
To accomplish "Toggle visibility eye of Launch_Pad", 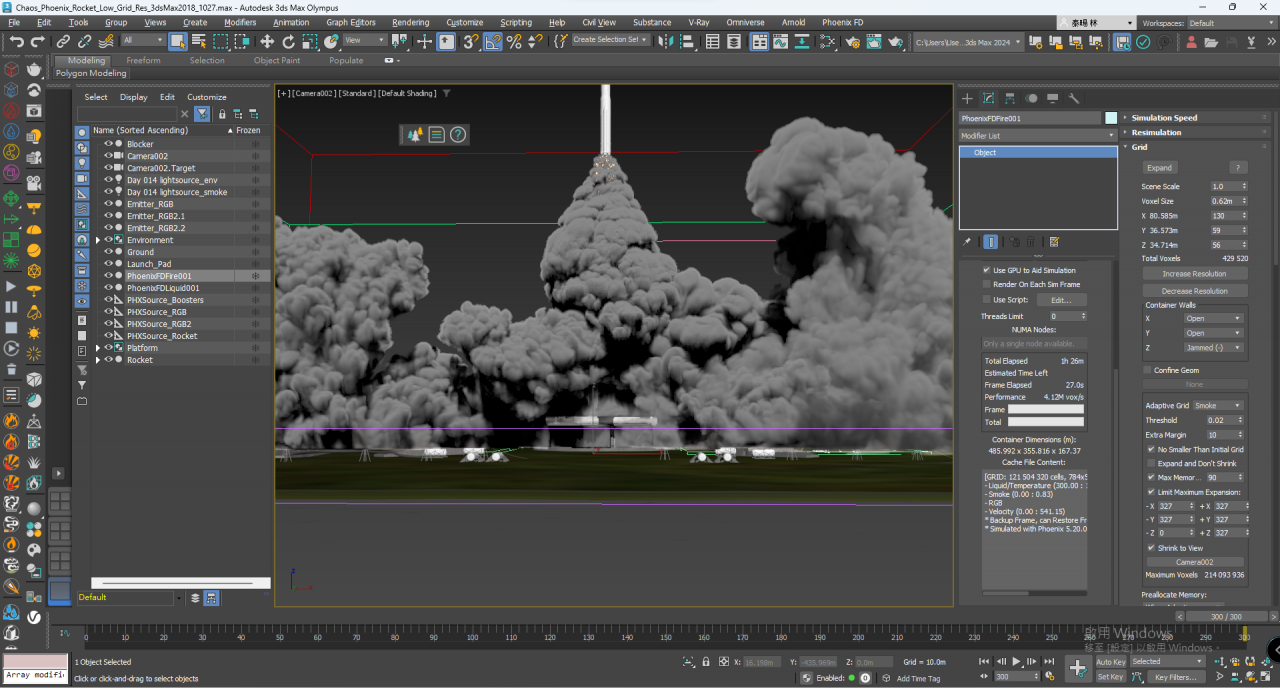I will pyautogui.click(x=108, y=264).
